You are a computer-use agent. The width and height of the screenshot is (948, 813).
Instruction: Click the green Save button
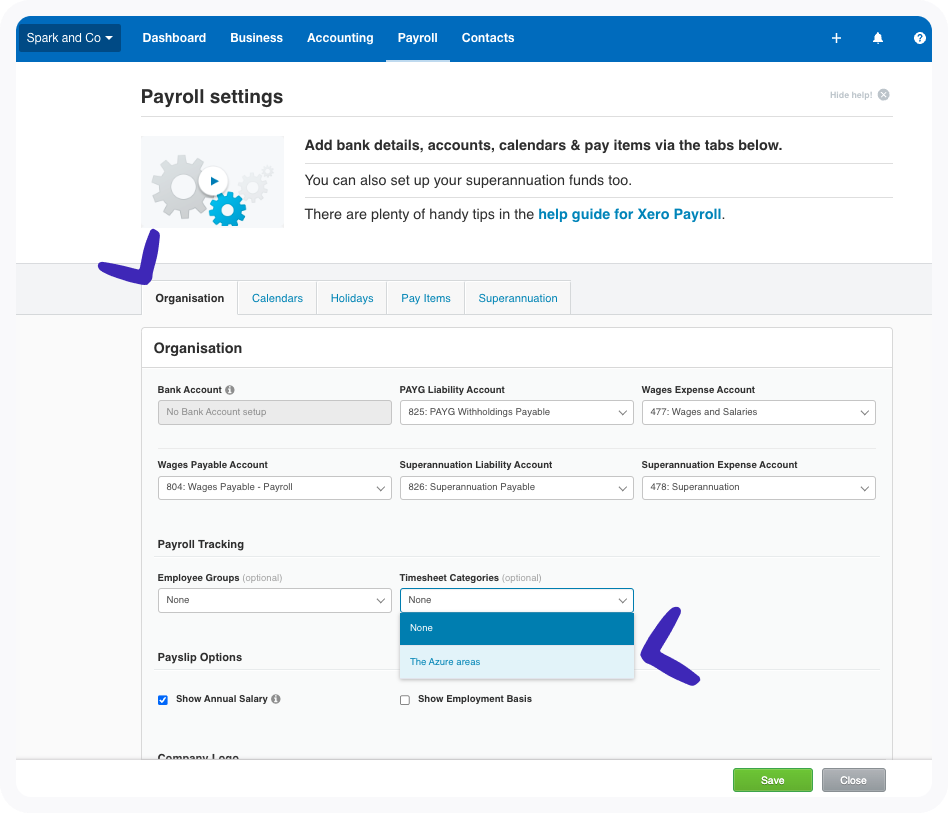point(772,780)
